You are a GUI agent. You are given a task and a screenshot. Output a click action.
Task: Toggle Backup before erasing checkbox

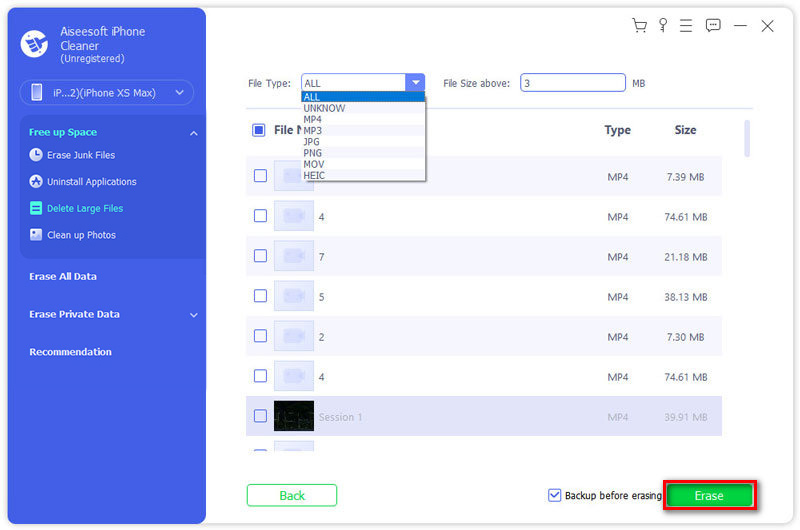pos(555,496)
